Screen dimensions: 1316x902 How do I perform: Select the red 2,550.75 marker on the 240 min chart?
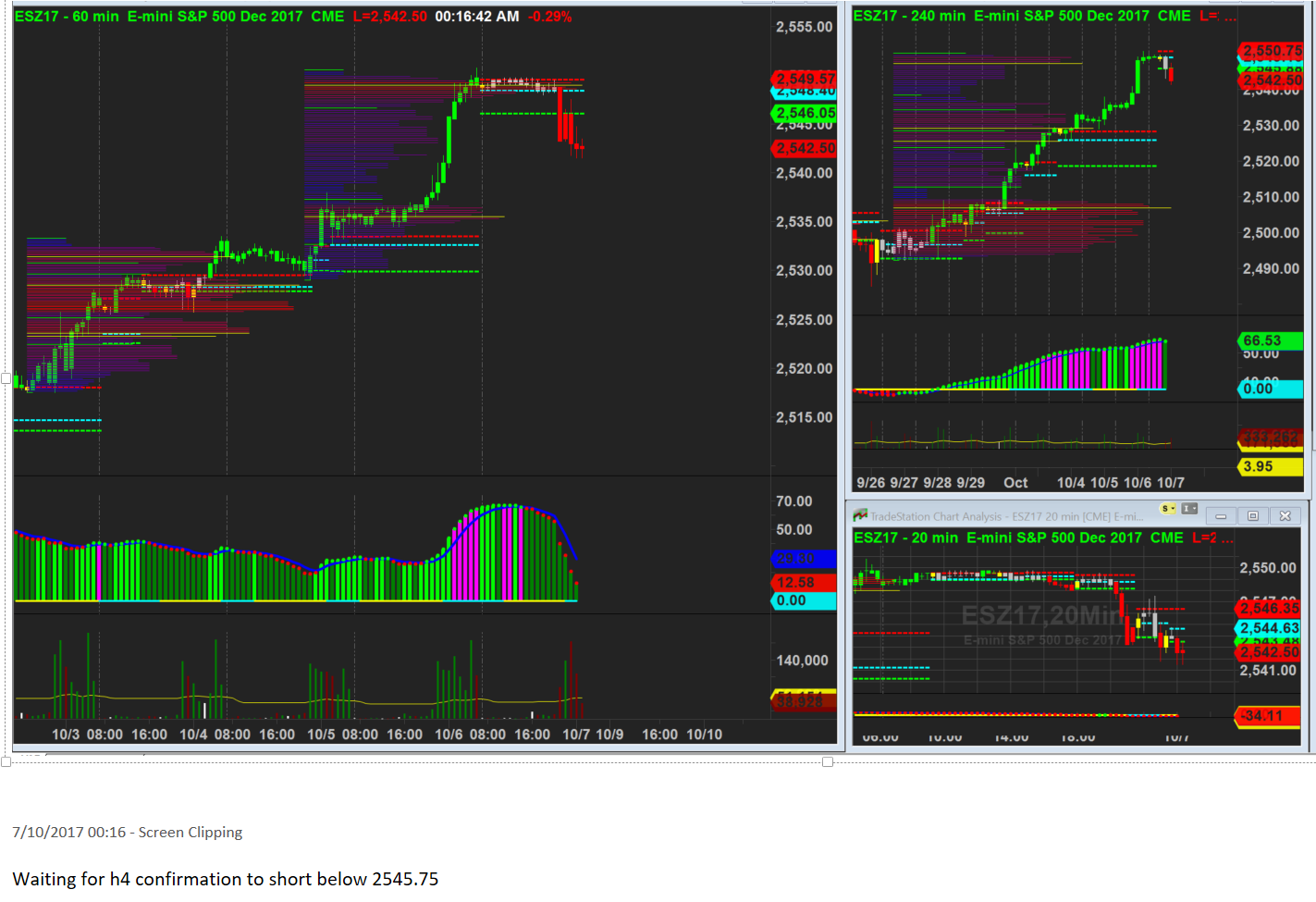point(1271,51)
